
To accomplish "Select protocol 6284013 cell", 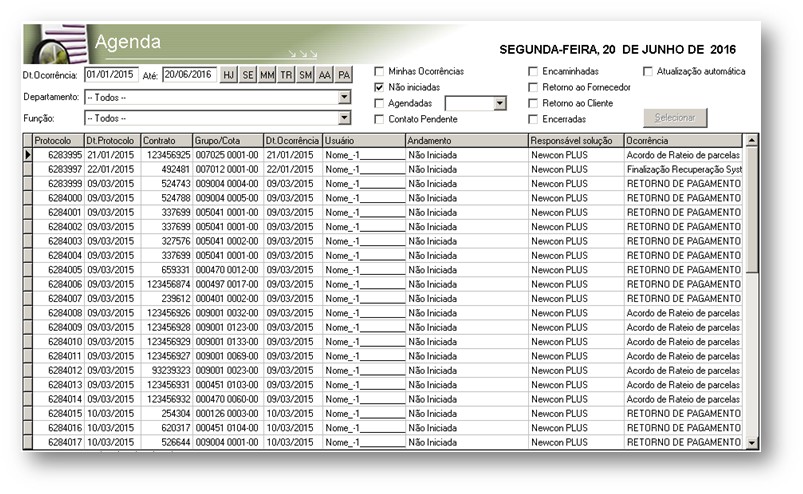I will click(59, 384).
